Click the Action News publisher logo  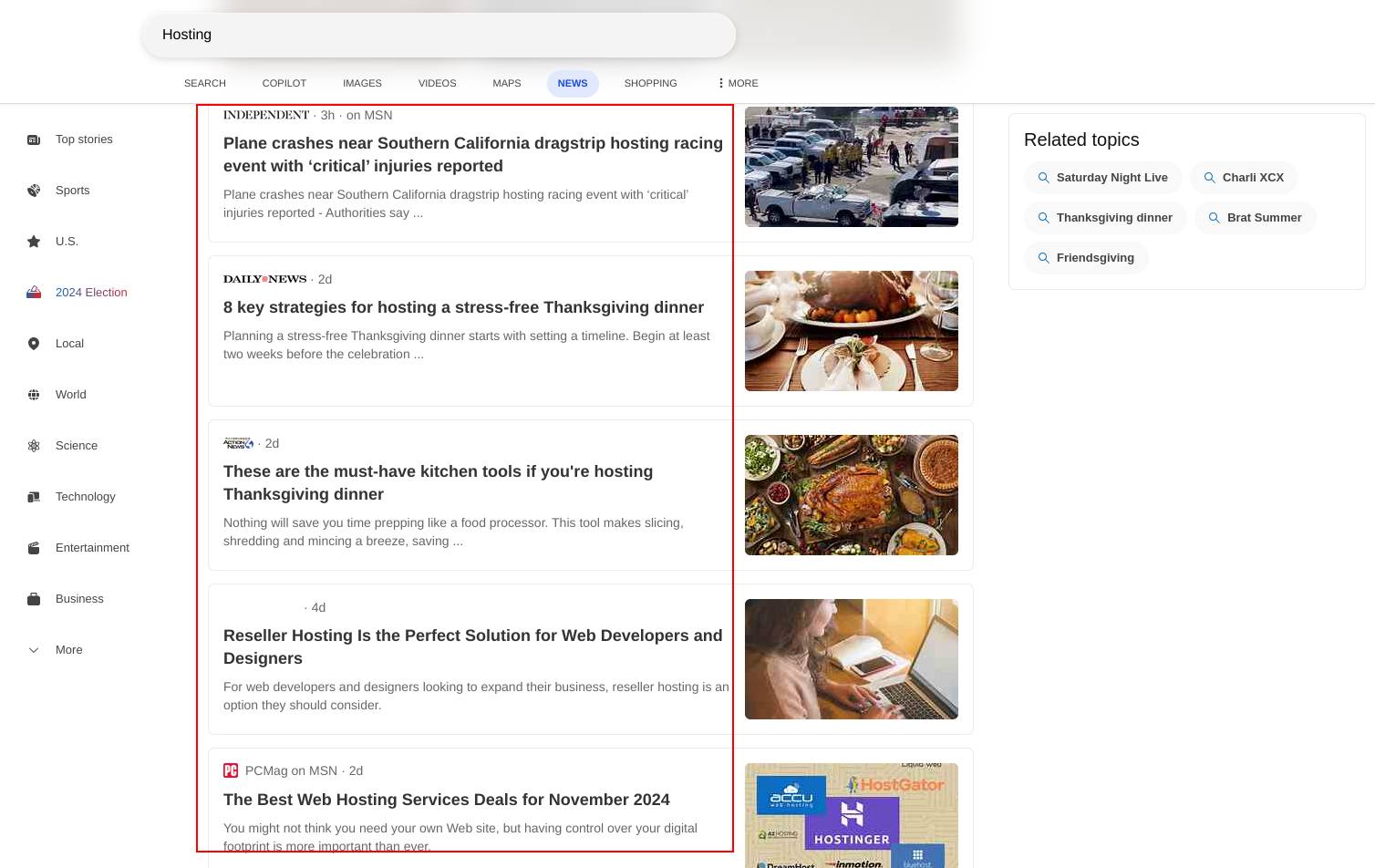[239, 443]
